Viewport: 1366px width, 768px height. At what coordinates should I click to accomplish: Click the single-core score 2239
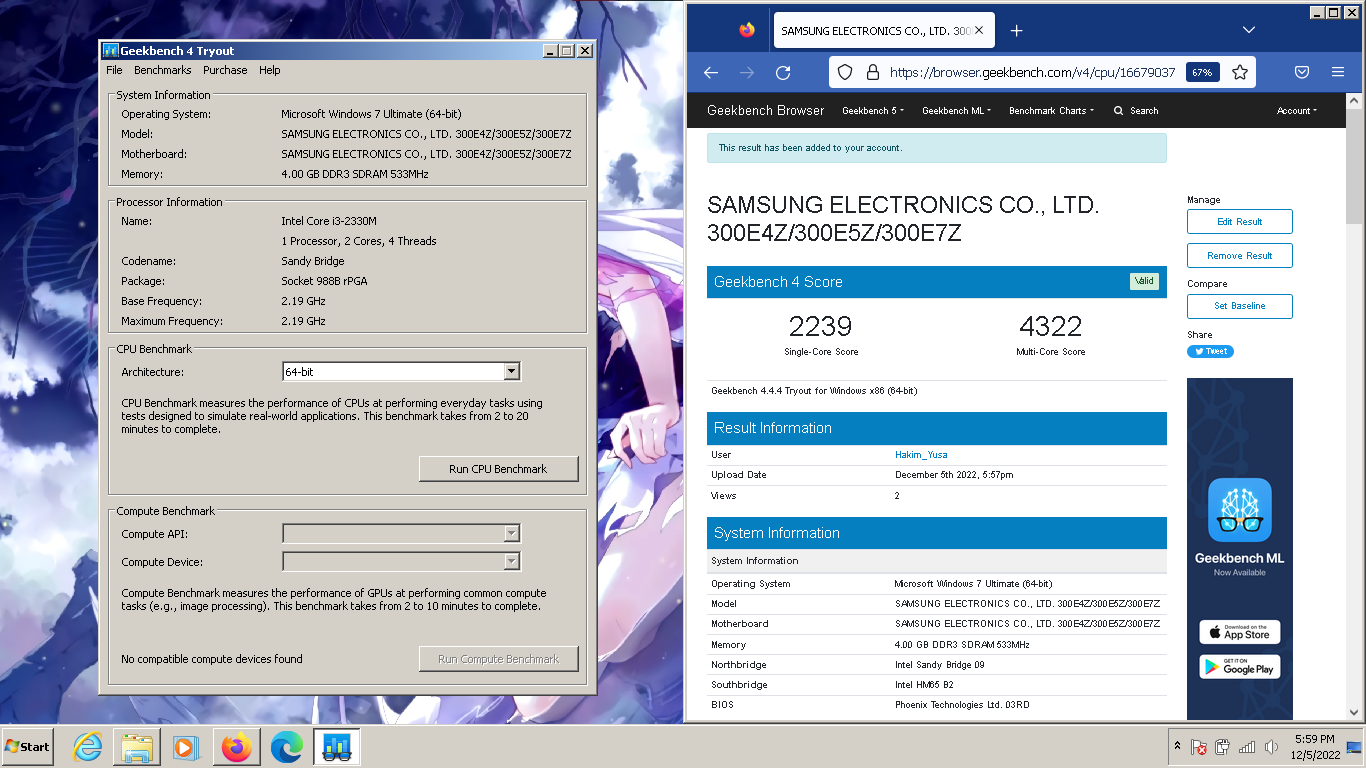click(820, 326)
